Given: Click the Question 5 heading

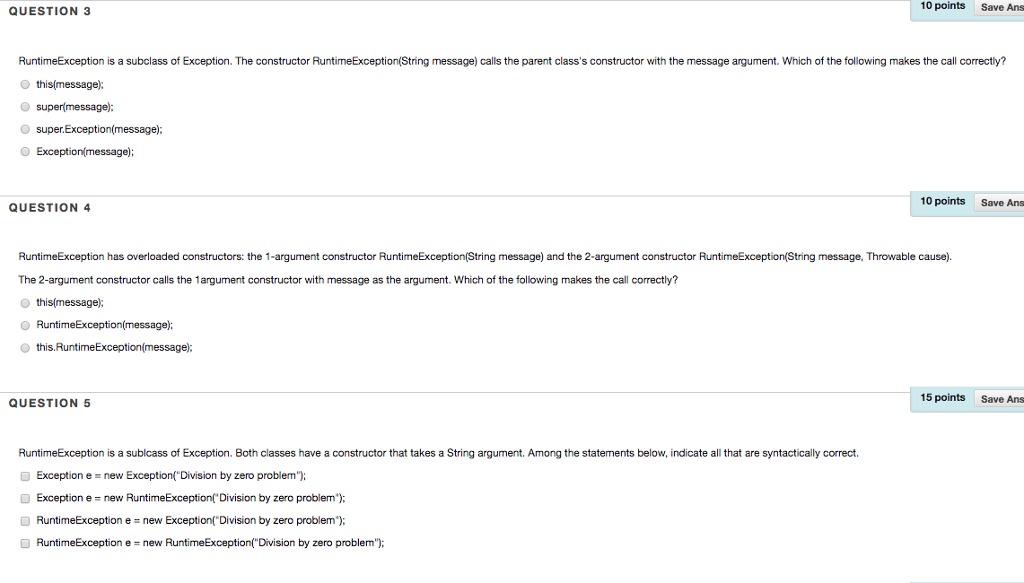Looking at the screenshot, I should tap(50, 403).
